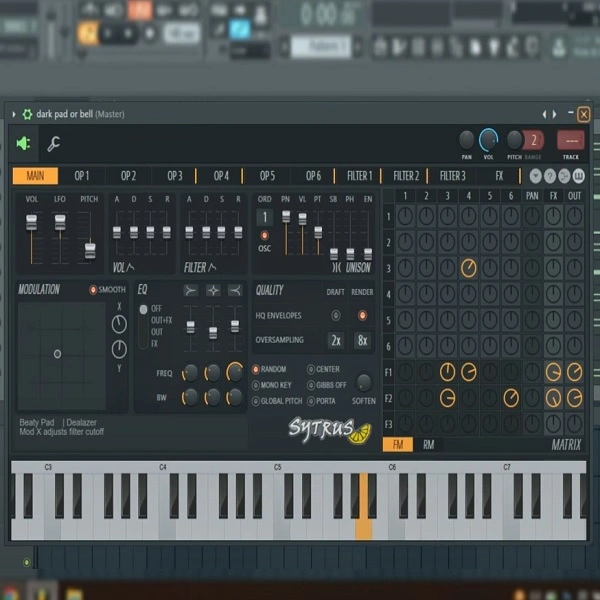Click inside the modulation XY pad

coord(62,356)
